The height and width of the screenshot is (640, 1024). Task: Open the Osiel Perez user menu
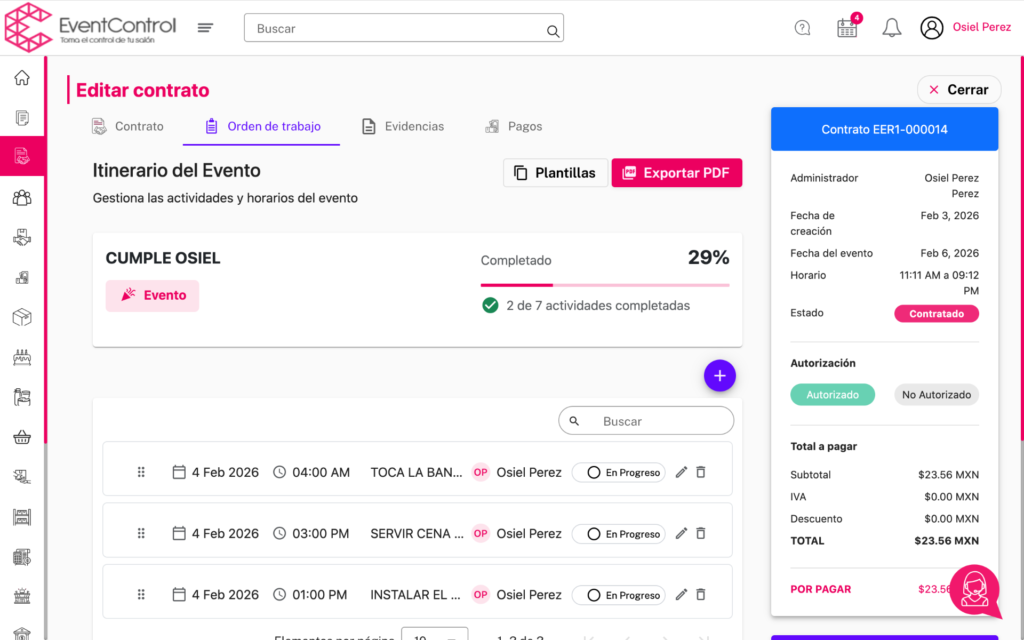pos(965,28)
